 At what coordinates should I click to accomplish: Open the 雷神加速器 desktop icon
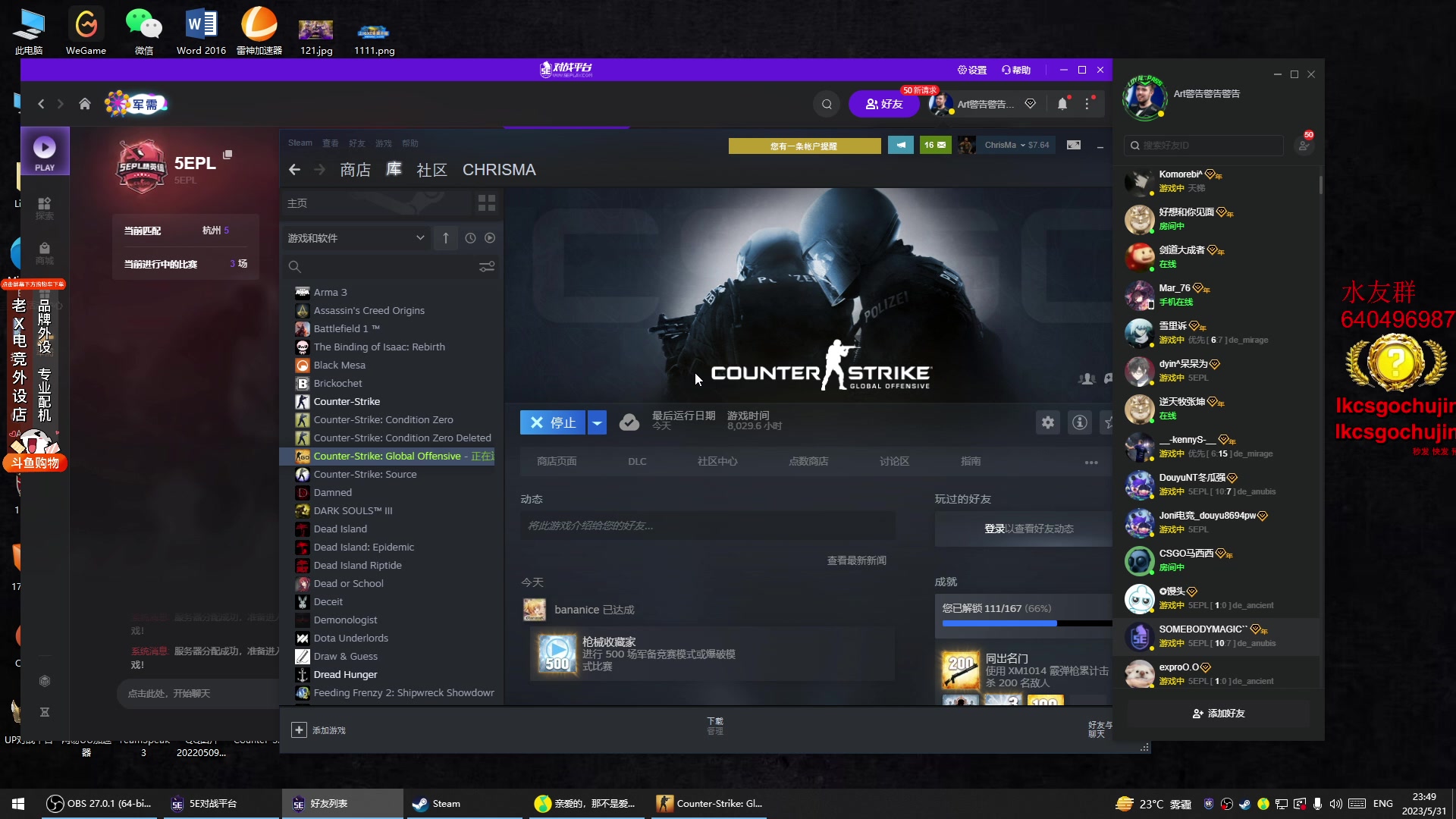tap(259, 30)
